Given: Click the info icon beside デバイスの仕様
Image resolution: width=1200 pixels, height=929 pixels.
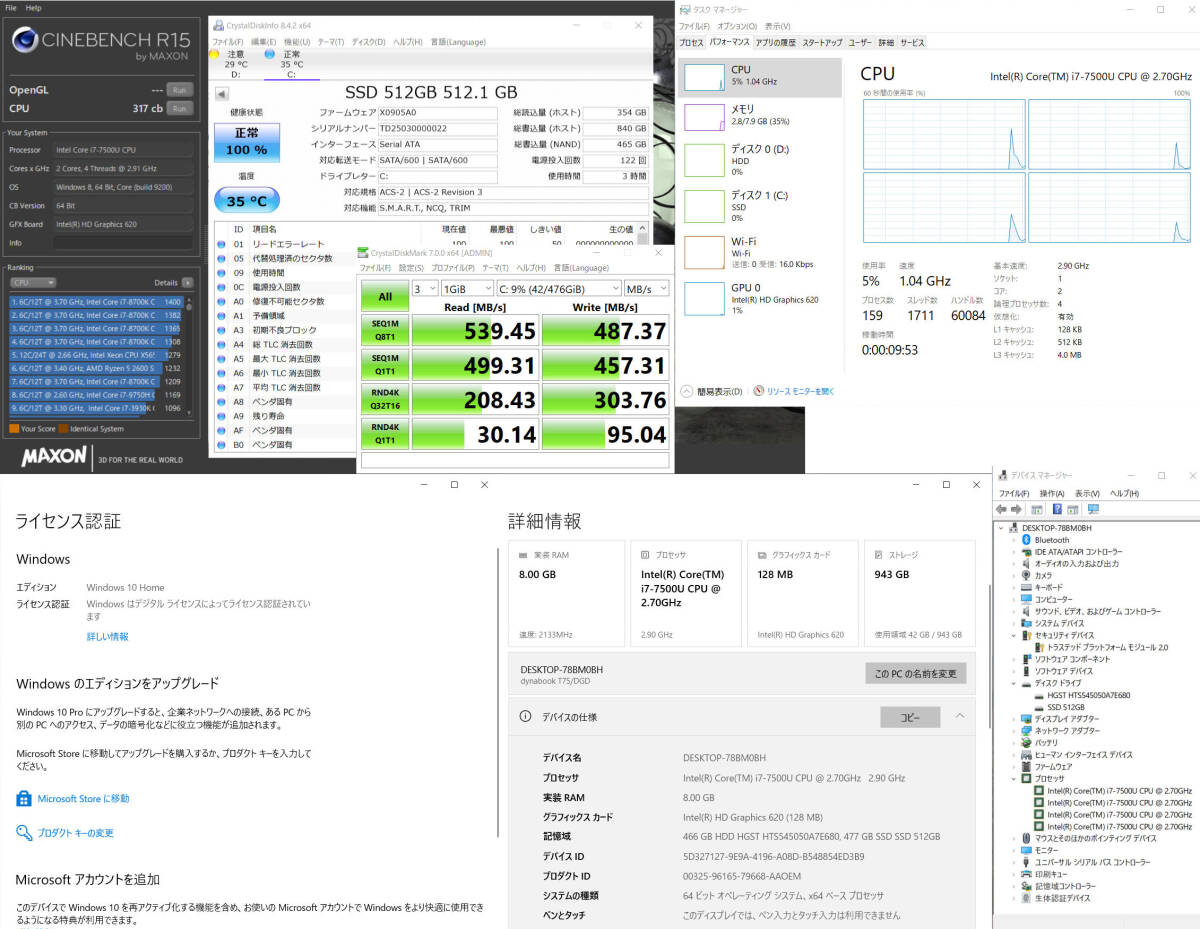Looking at the screenshot, I should 525,717.
